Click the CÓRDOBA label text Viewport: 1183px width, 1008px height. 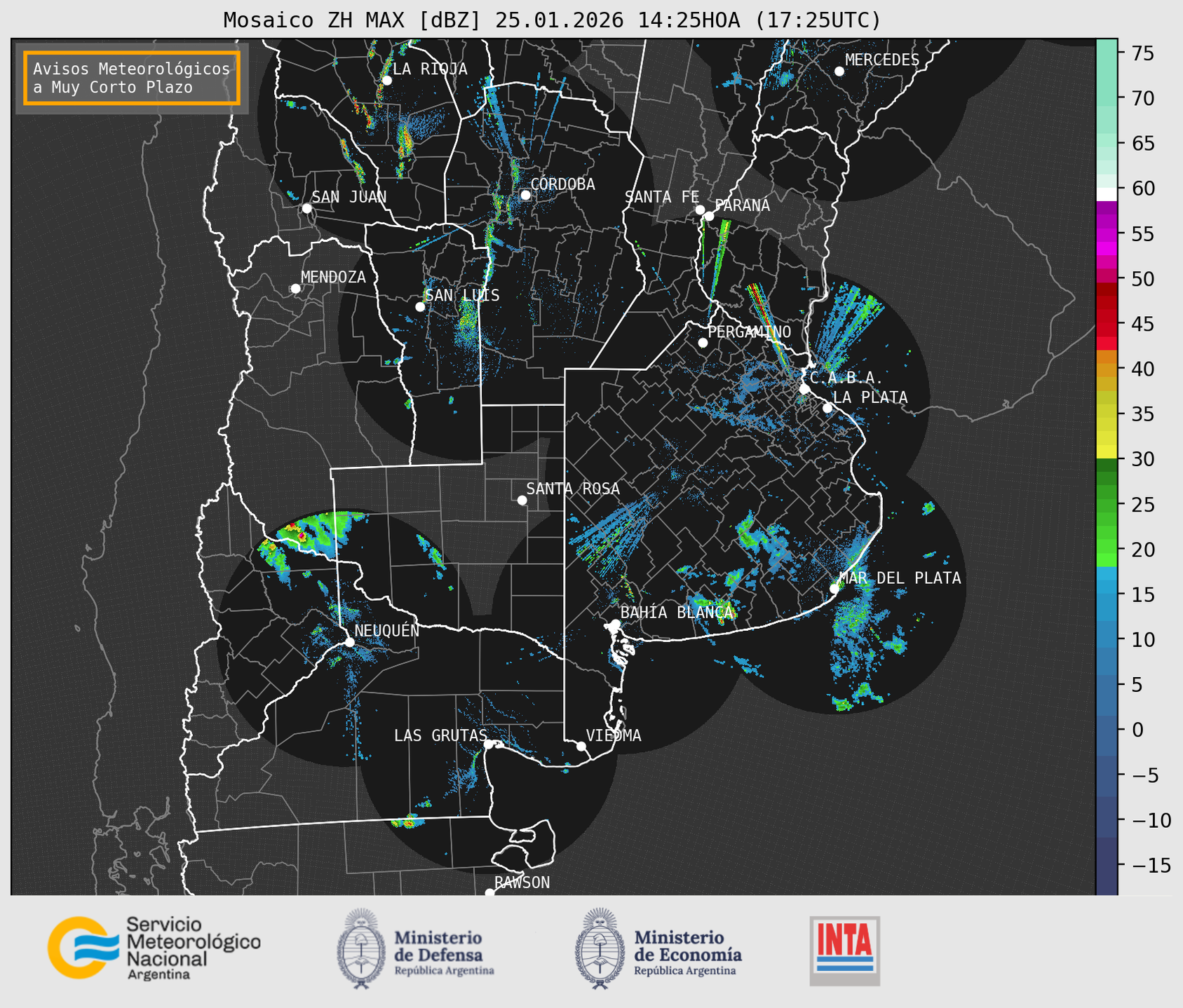(562, 184)
